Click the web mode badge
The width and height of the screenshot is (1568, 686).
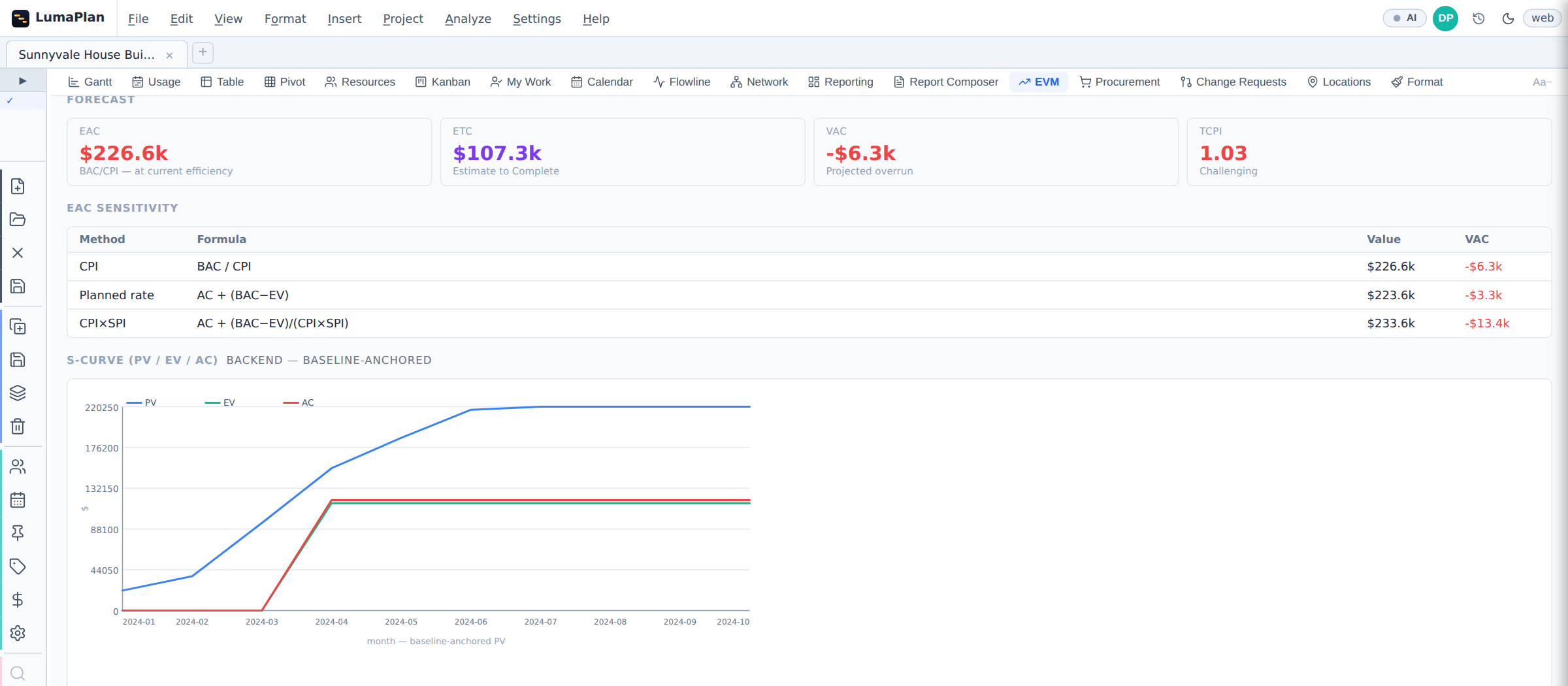click(1542, 18)
